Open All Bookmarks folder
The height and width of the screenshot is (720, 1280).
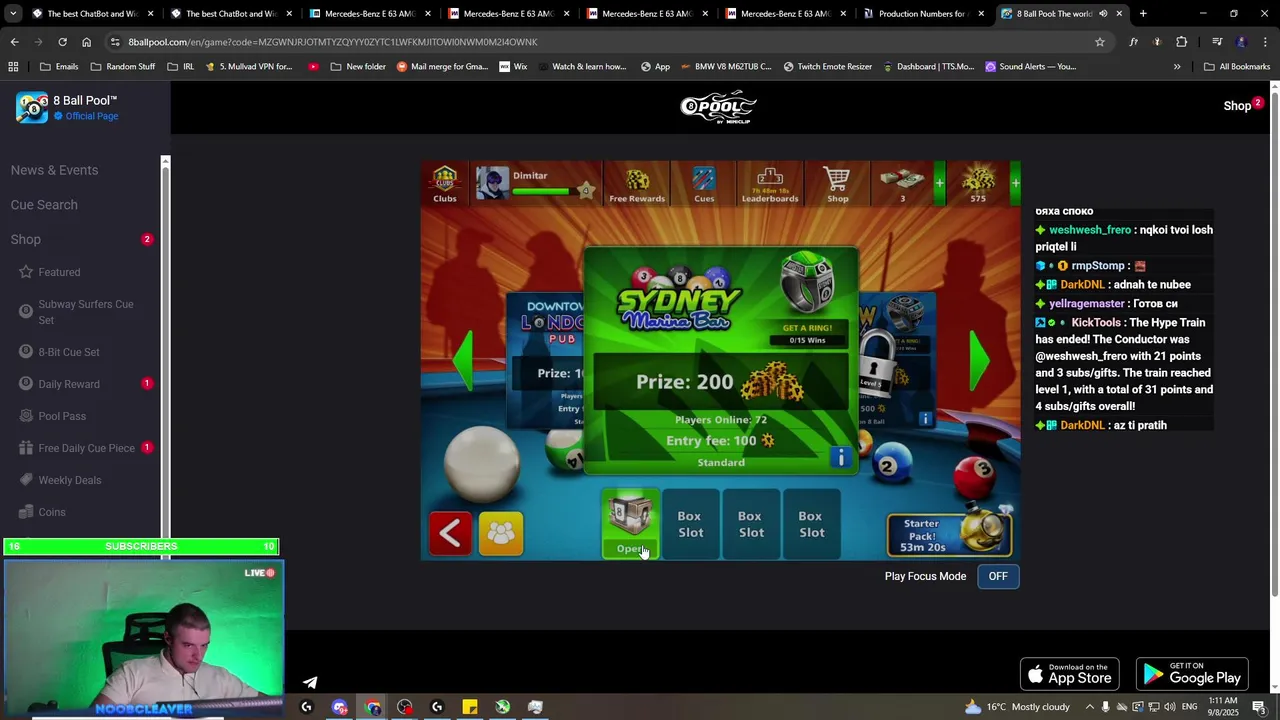tap(1237, 67)
